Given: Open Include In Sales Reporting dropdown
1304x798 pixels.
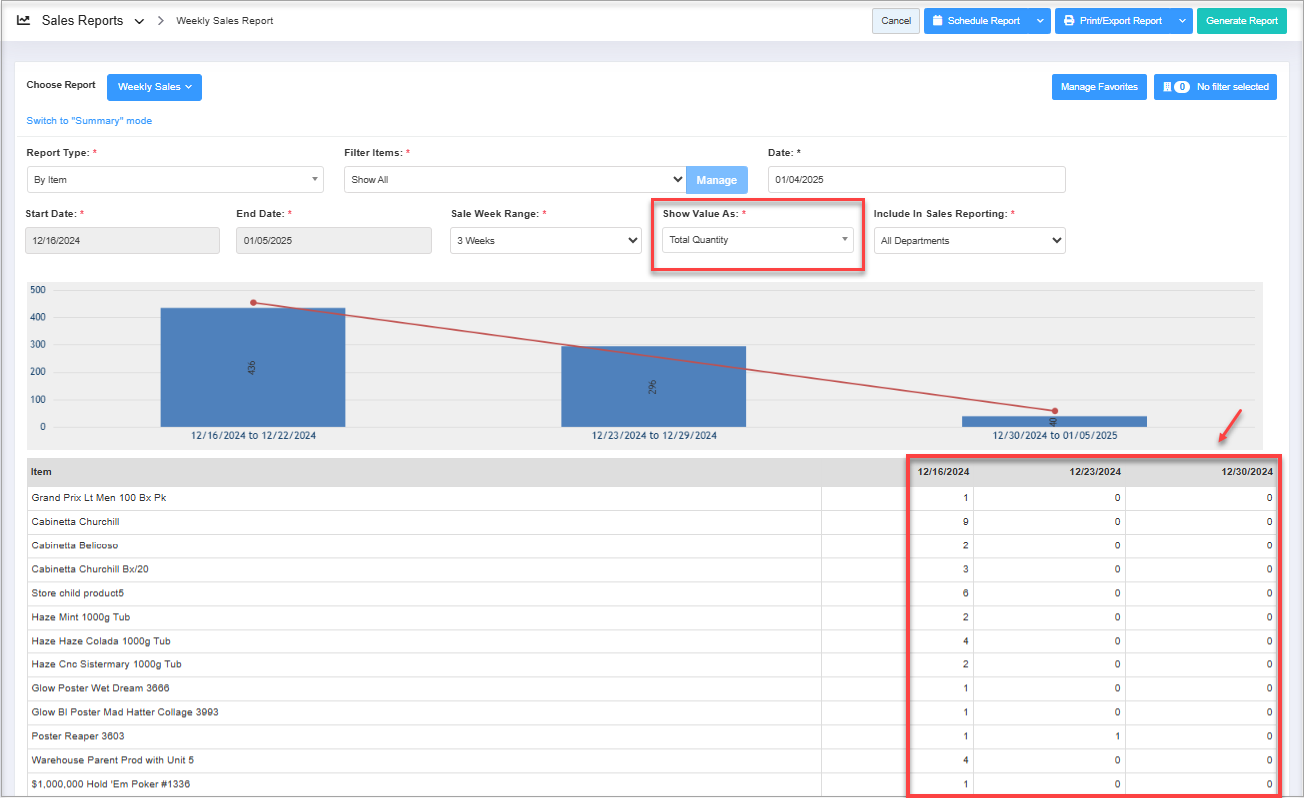Looking at the screenshot, I should pyautogui.click(x=969, y=240).
